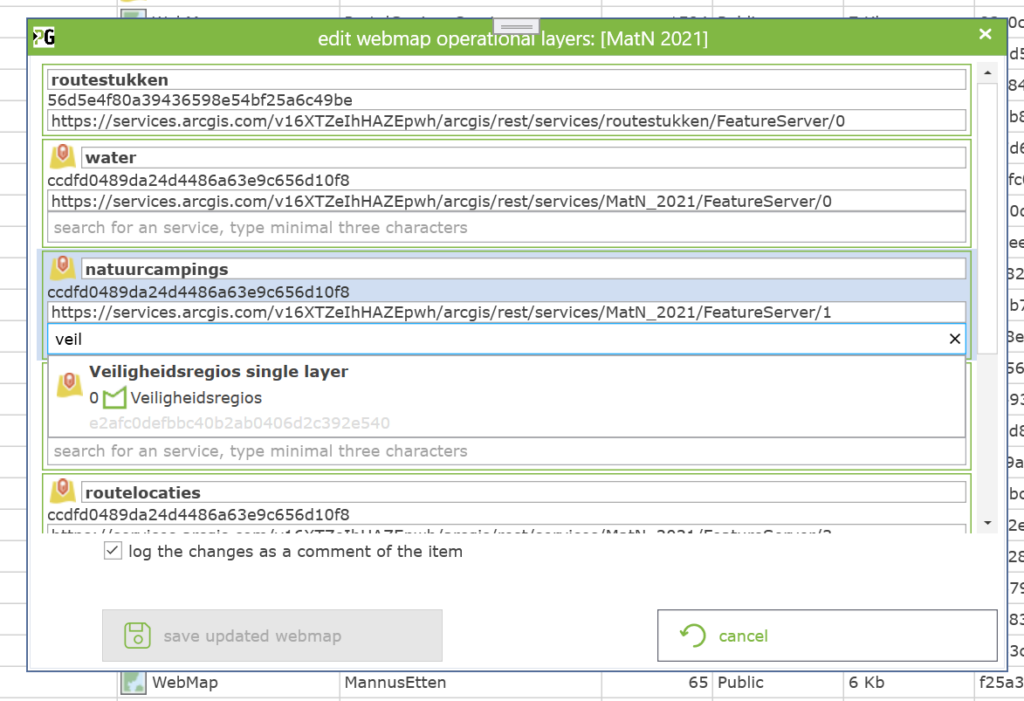Click the item id under water layer

pos(199,180)
